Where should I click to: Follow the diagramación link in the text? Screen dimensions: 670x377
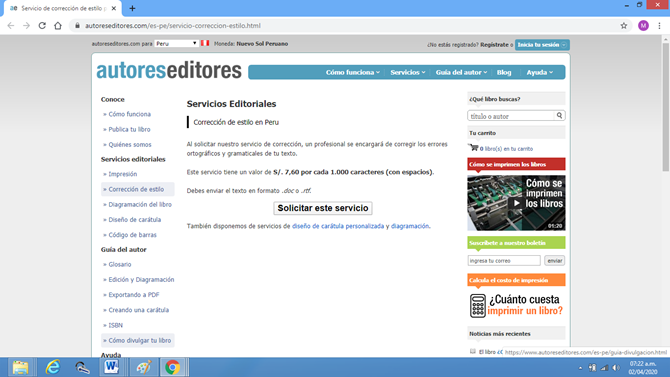pyautogui.click(x=410, y=226)
